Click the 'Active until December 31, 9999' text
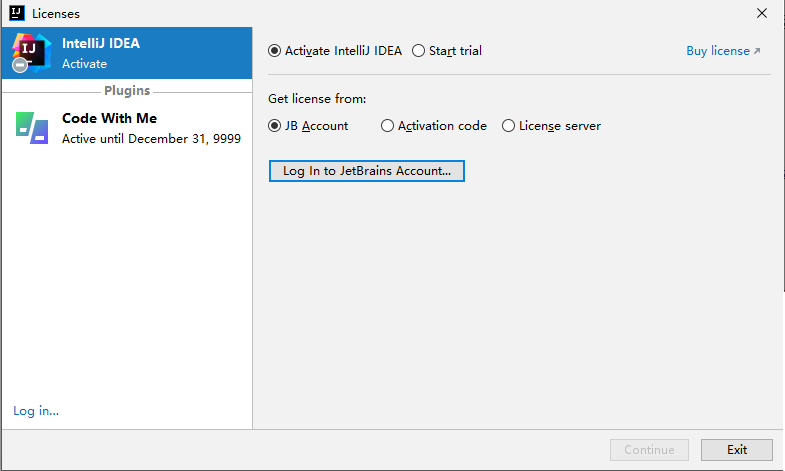This screenshot has width=785, height=471. coord(151,139)
